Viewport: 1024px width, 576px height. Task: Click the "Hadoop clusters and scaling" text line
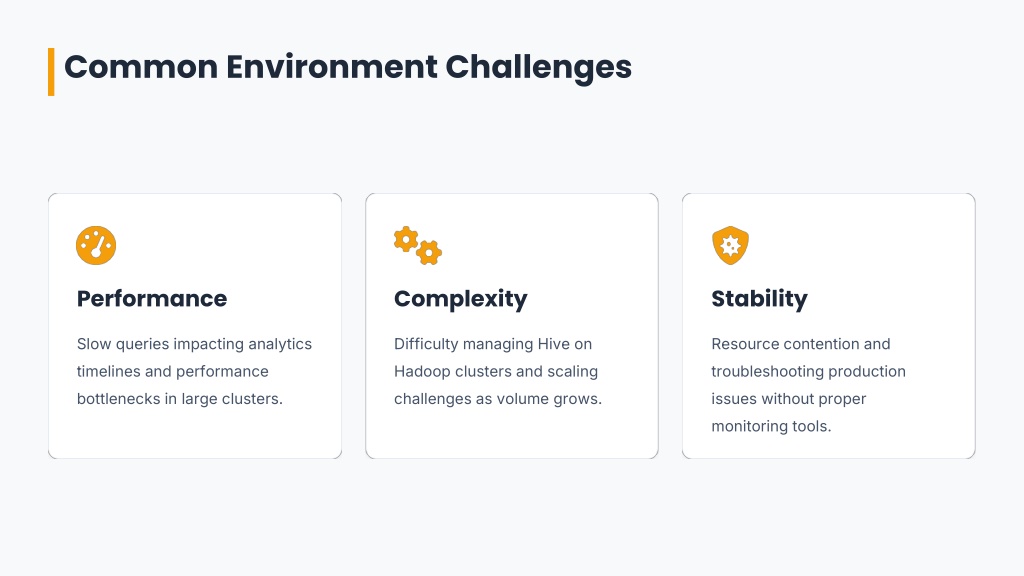coord(496,371)
